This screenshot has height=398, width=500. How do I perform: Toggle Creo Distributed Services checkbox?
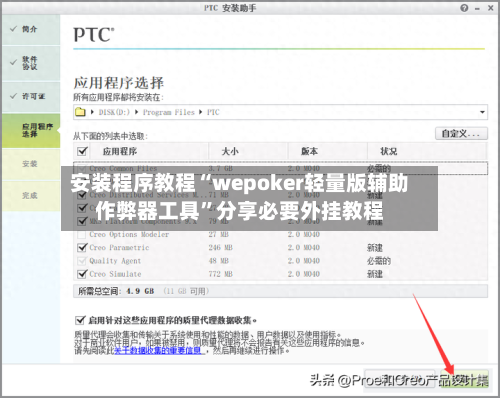click(82, 195)
